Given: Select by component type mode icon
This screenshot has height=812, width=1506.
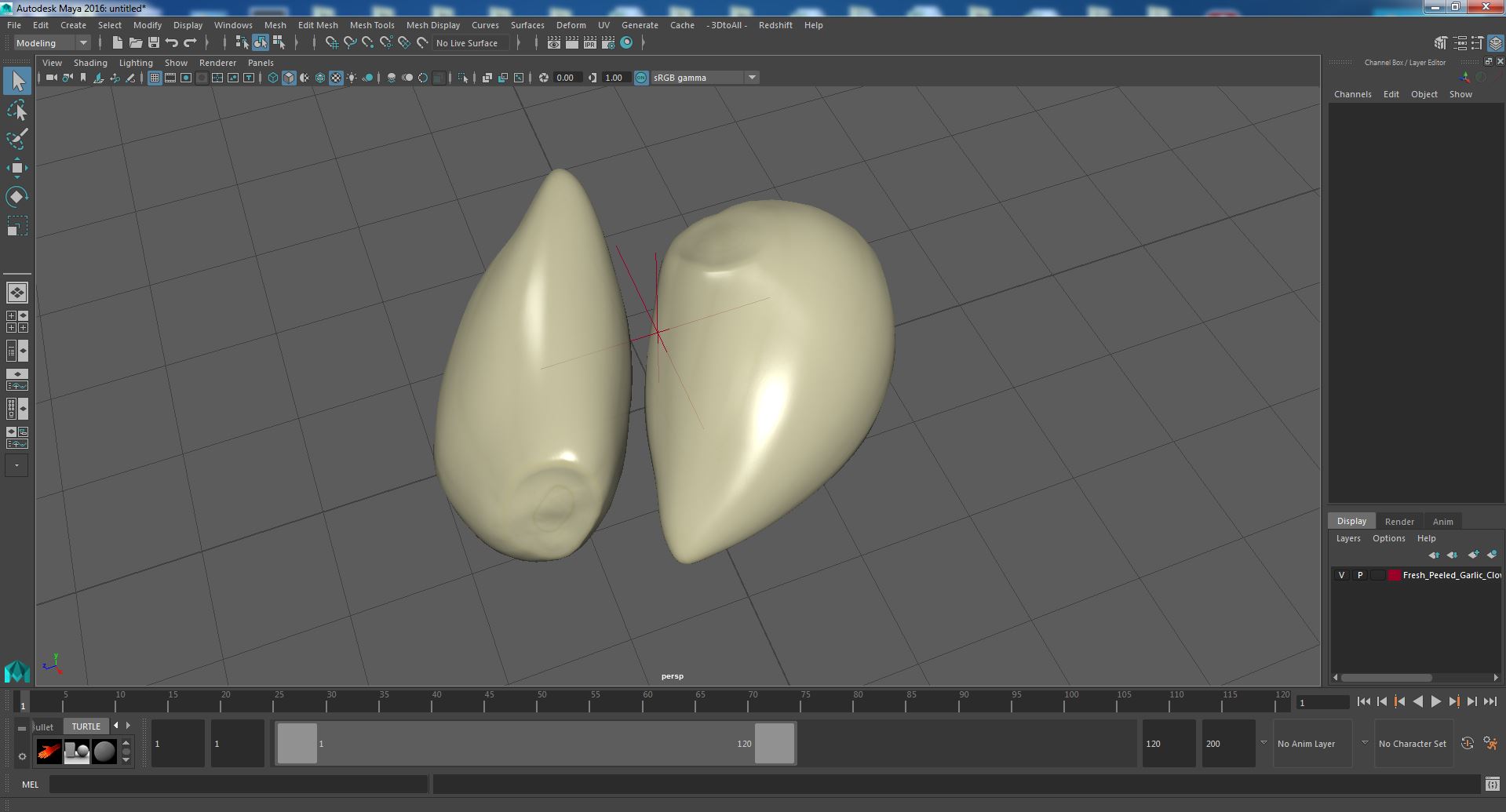Looking at the screenshot, I should point(279,42).
